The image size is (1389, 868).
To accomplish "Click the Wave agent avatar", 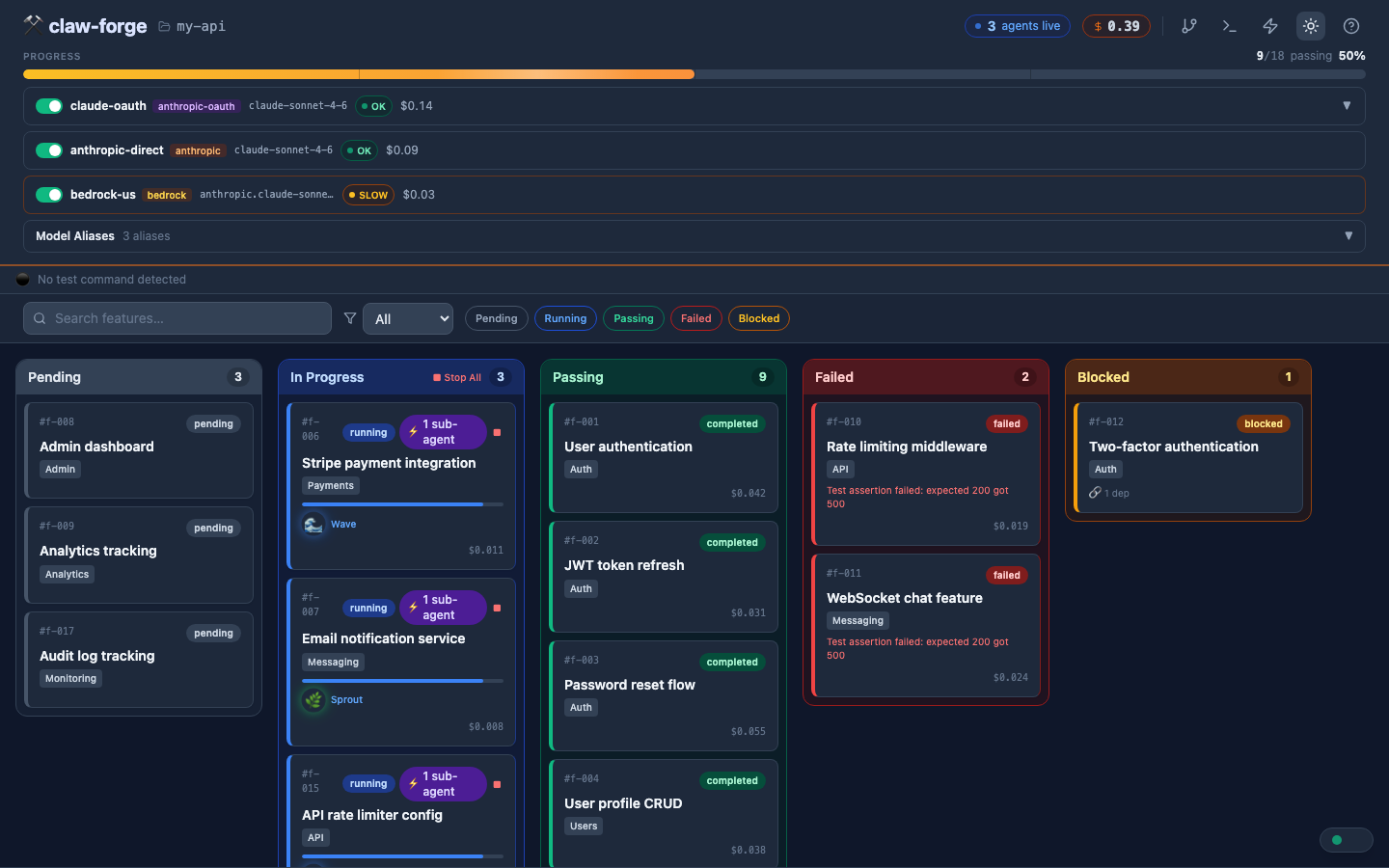I will pos(313,525).
